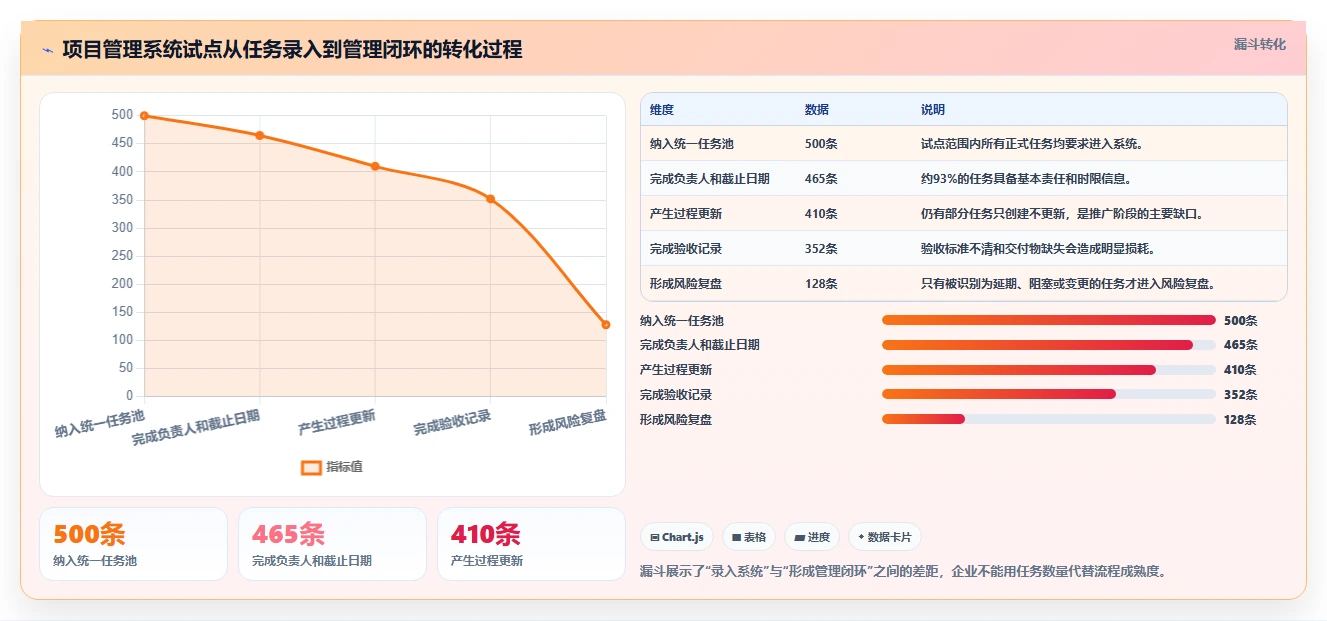This screenshot has height=621, width=1327.
Task: Click the description starting 约93%的任务
Action: pos(1026,179)
